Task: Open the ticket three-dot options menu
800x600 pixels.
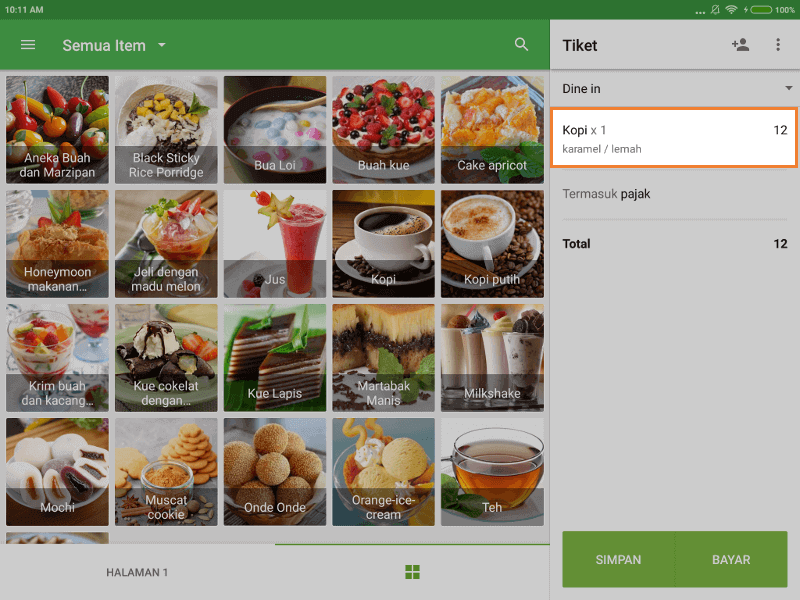Action: pyautogui.click(x=778, y=45)
